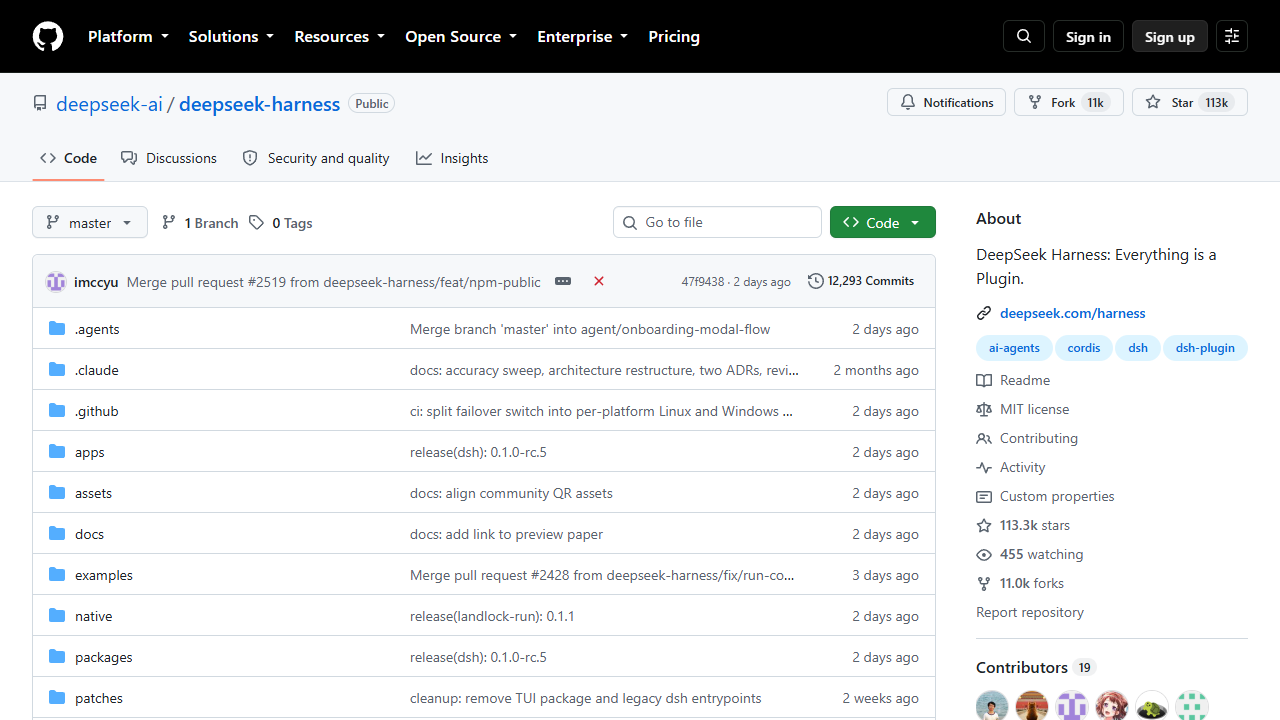Open the first contributor avatar

point(992,706)
